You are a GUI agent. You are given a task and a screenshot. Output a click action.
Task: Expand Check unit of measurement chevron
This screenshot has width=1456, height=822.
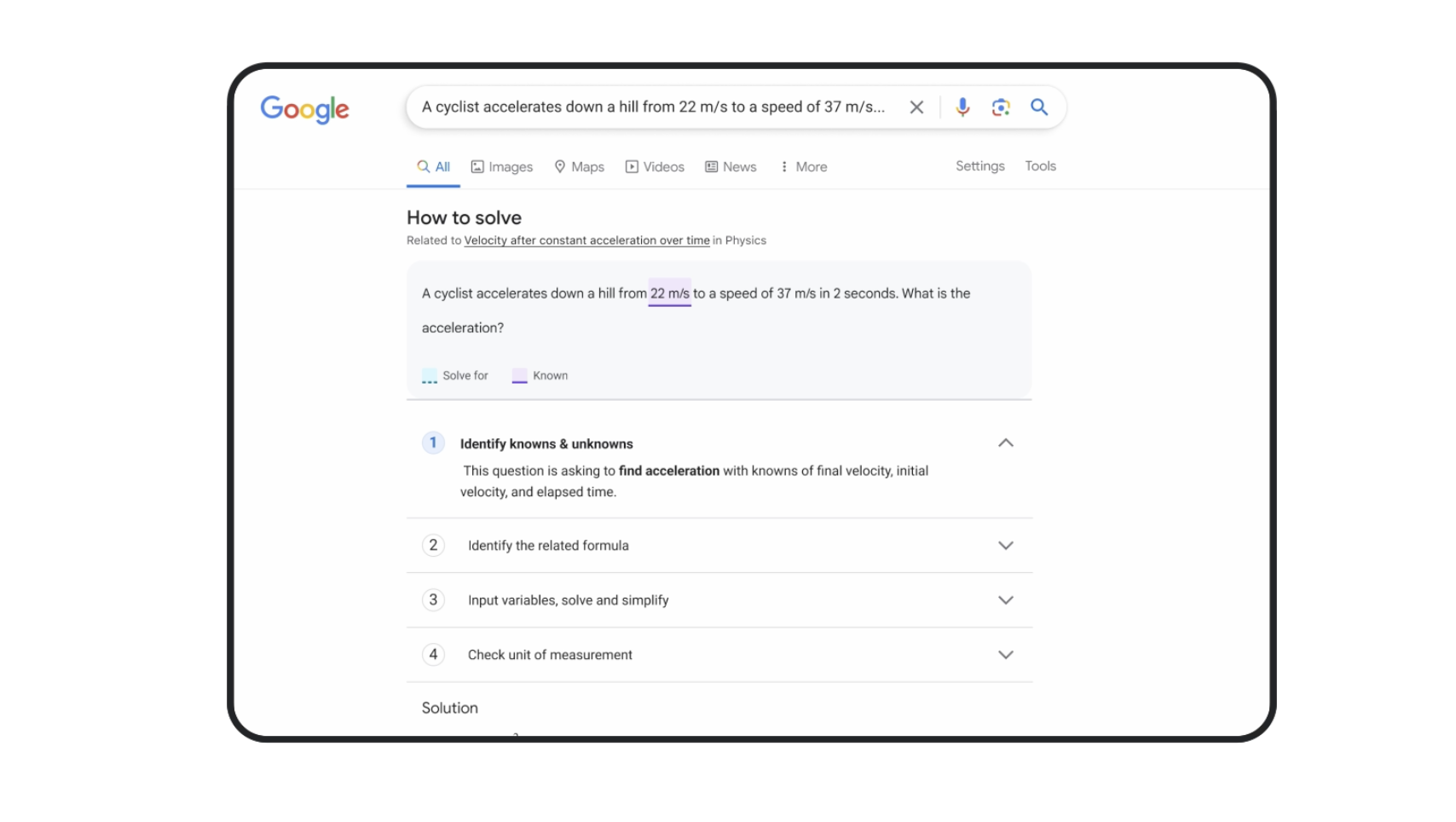[1006, 655]
